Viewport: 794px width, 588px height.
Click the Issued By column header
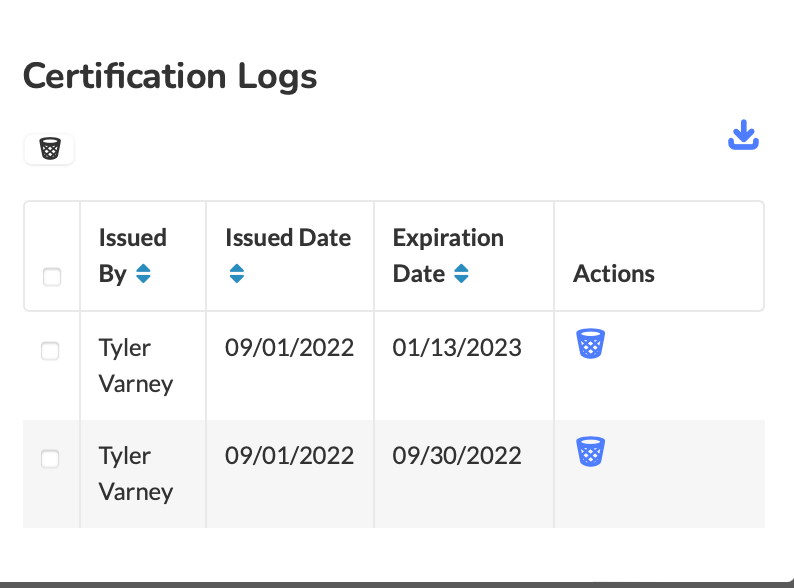[133, 256]
